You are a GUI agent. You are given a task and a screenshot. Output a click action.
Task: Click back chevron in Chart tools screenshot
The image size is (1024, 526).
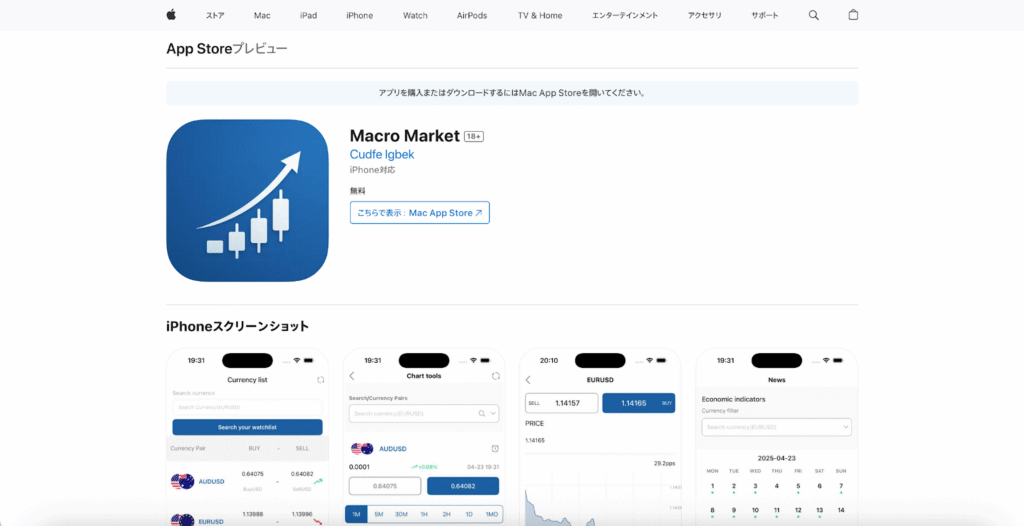(x=352, y=376)
